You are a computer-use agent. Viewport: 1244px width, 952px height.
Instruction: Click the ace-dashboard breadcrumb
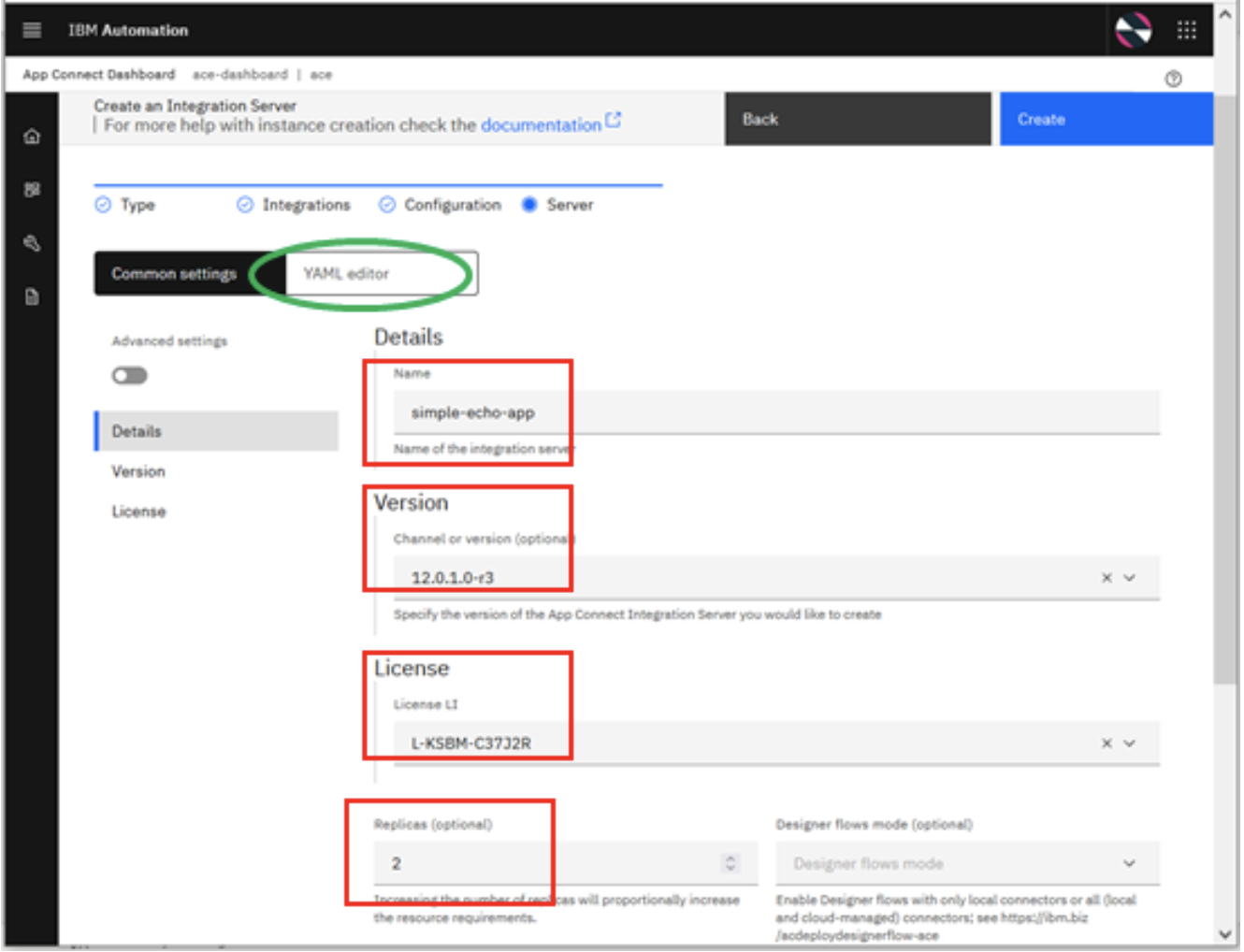(x=240, y=75)
